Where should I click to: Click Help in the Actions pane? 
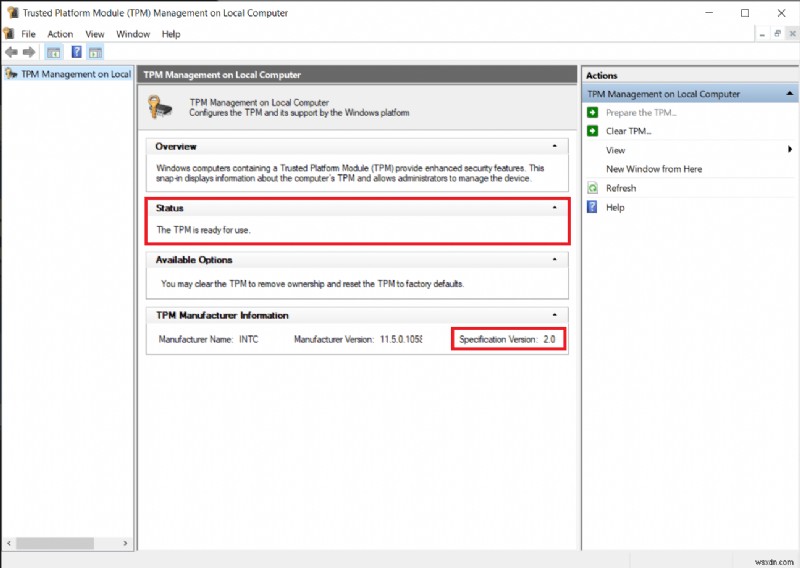coord(615,207)
